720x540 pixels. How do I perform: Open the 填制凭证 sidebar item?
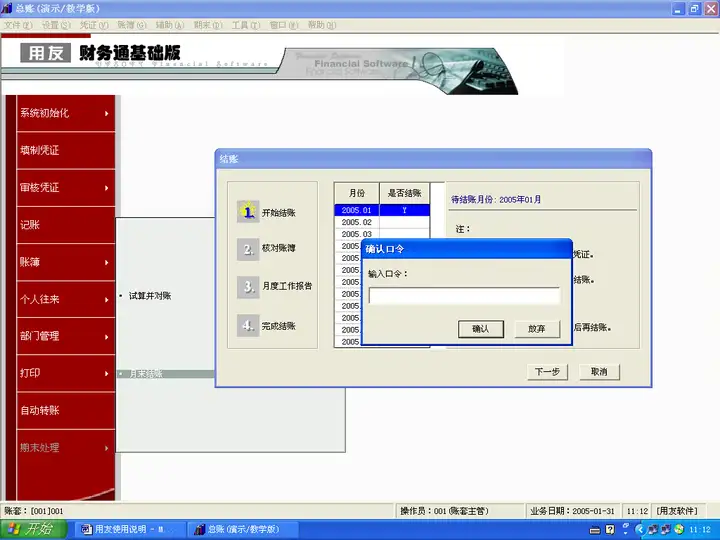(x=66, y=150)
